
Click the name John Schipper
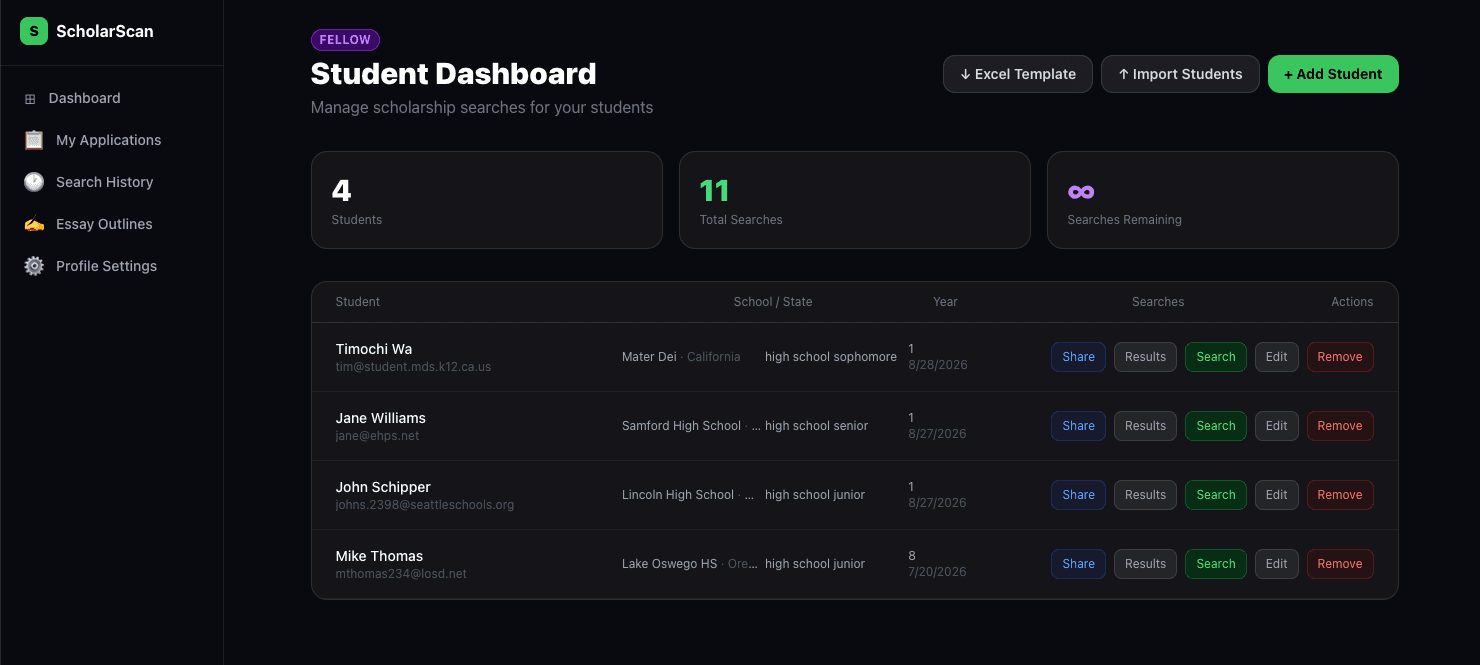coord(383,487)
